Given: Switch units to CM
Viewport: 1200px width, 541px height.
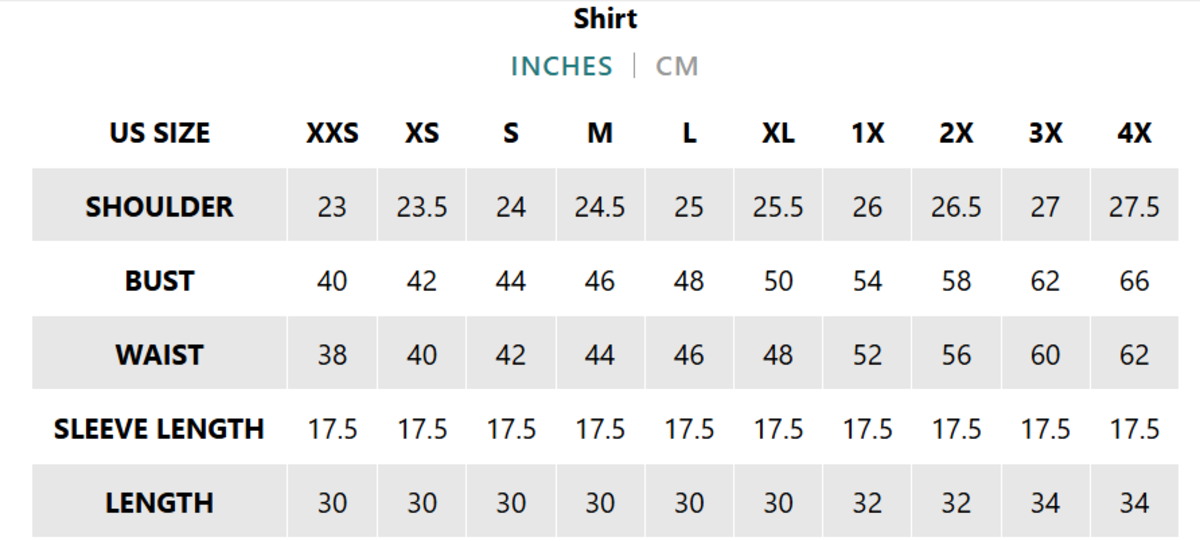Looking at the screenshot, I should point(677,67).
